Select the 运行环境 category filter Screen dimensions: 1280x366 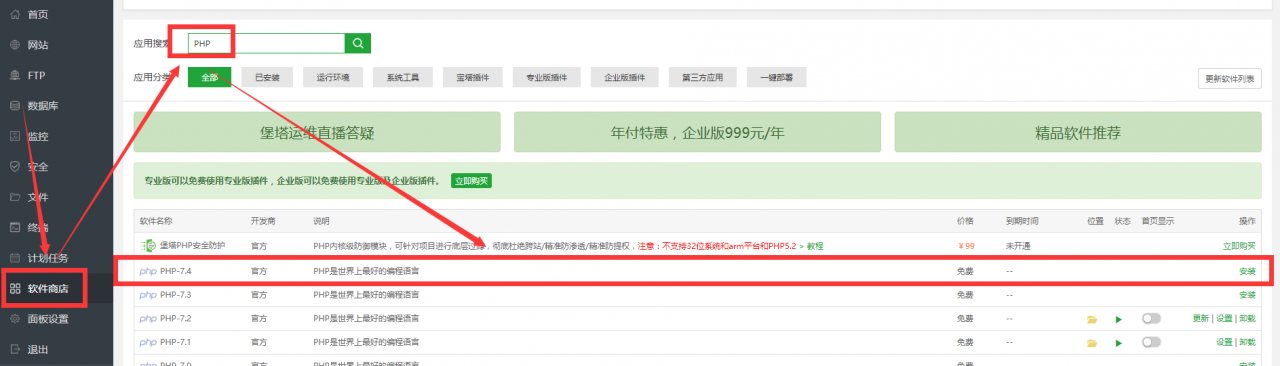pyautogui.click(x=333, y=77)
